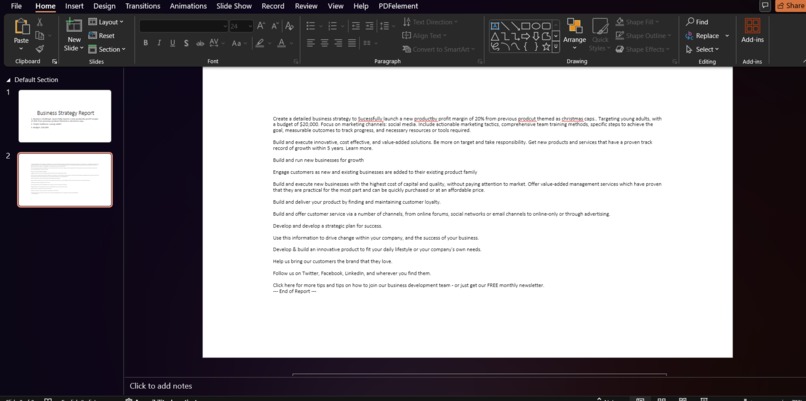Image resolution: width=806 pixels, height=401 pixels.
Task: Switch to the PDFelement tab
Action: [x=398, y=6]
